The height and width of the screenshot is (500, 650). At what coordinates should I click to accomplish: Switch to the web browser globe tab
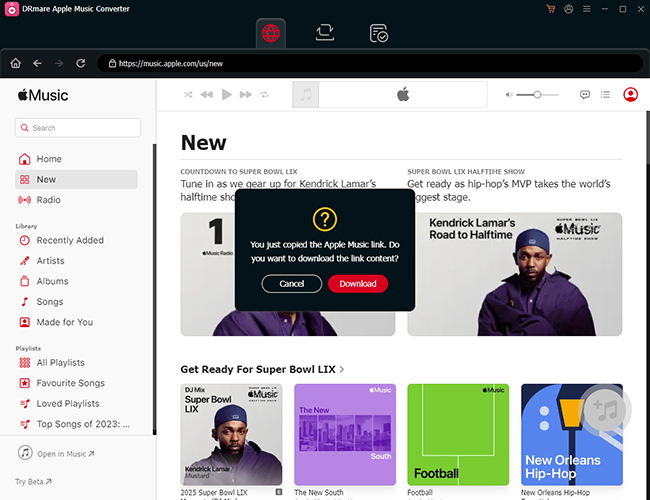271,33
